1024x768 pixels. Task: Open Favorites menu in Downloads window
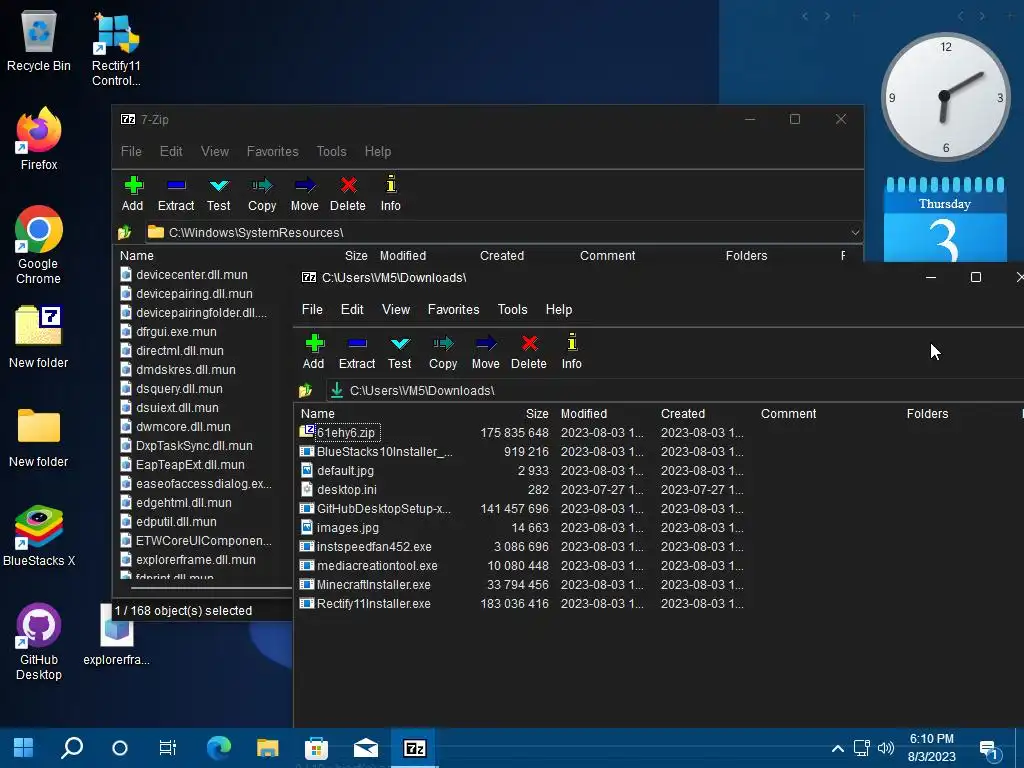pos(453,310)
